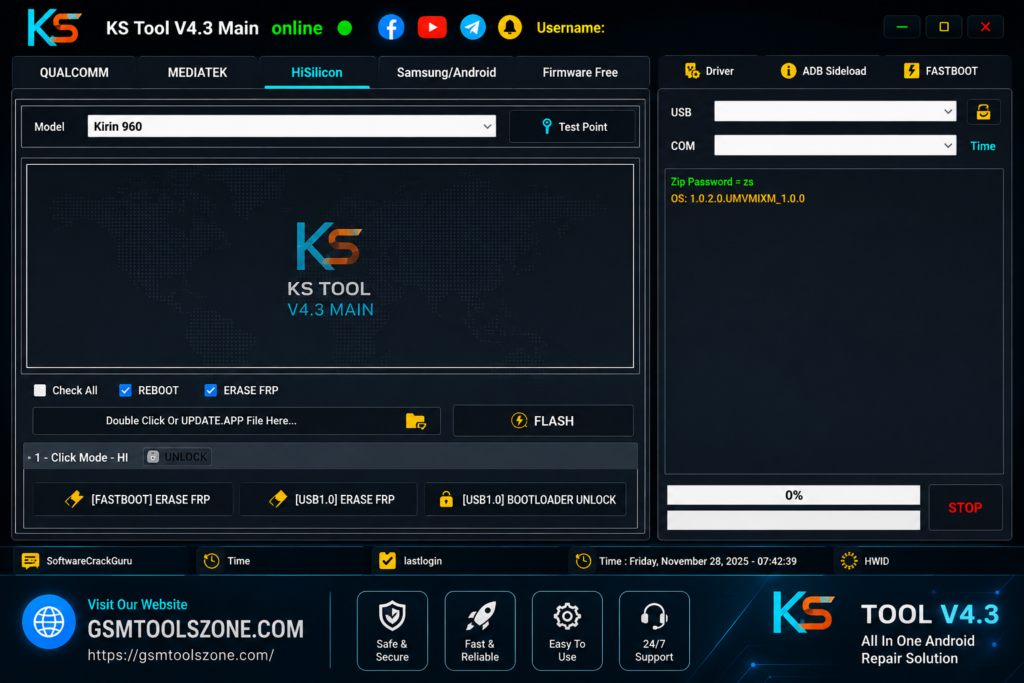
Task: Click the clock icon beside Time status
Action: (x=212, y=561)
